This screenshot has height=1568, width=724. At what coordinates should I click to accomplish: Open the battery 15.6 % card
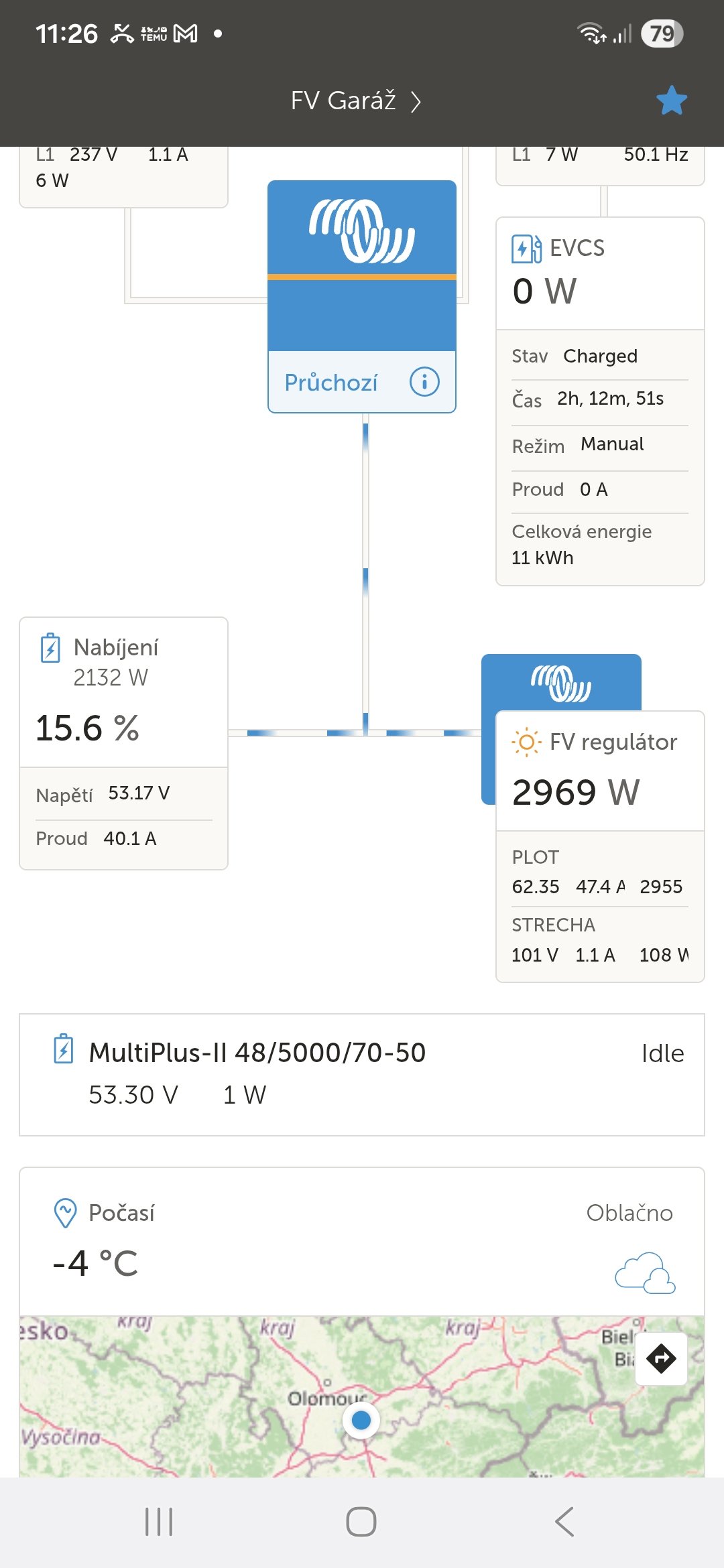click(123, 728)
